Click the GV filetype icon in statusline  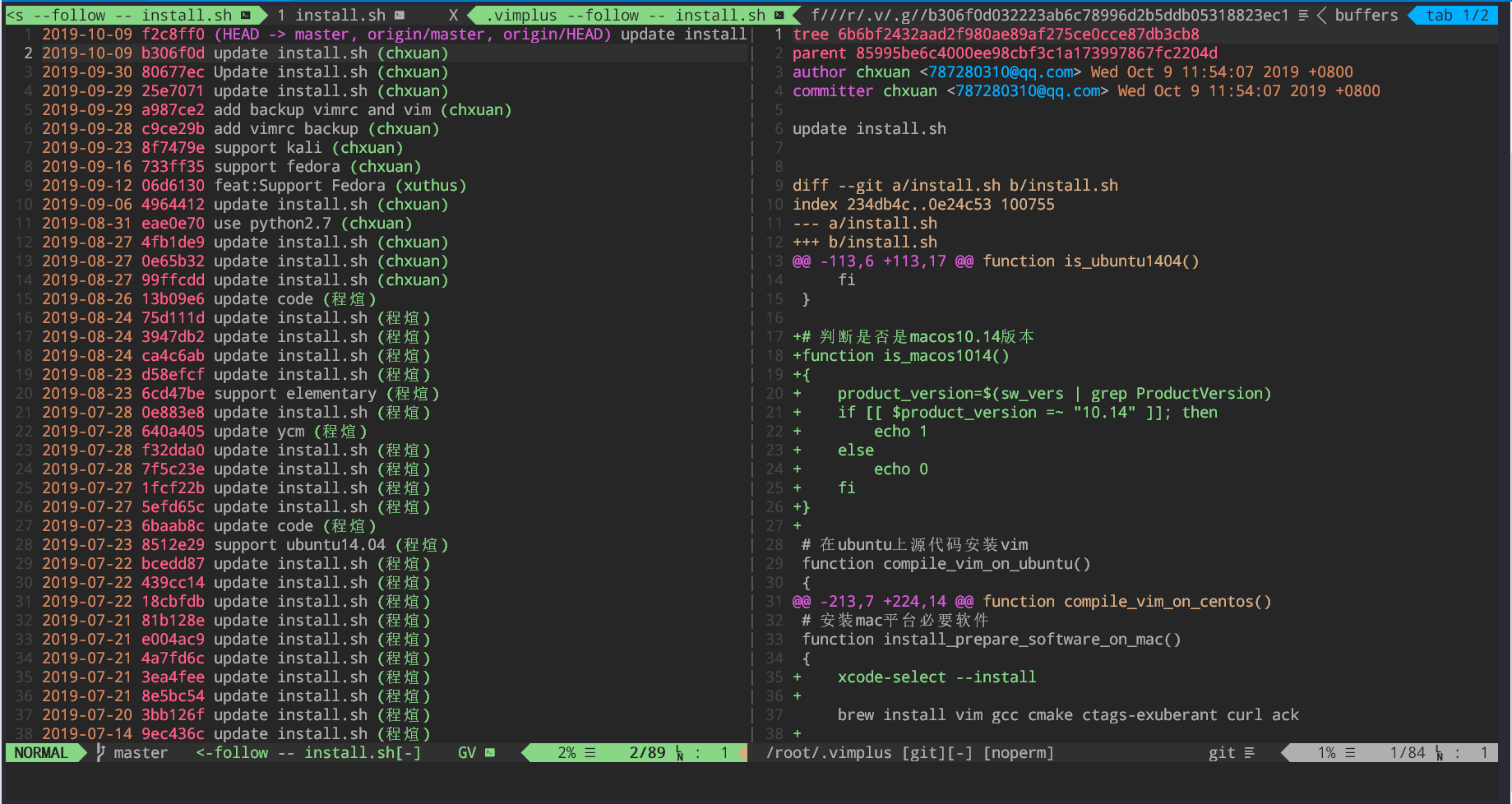(x=490, y=752)
